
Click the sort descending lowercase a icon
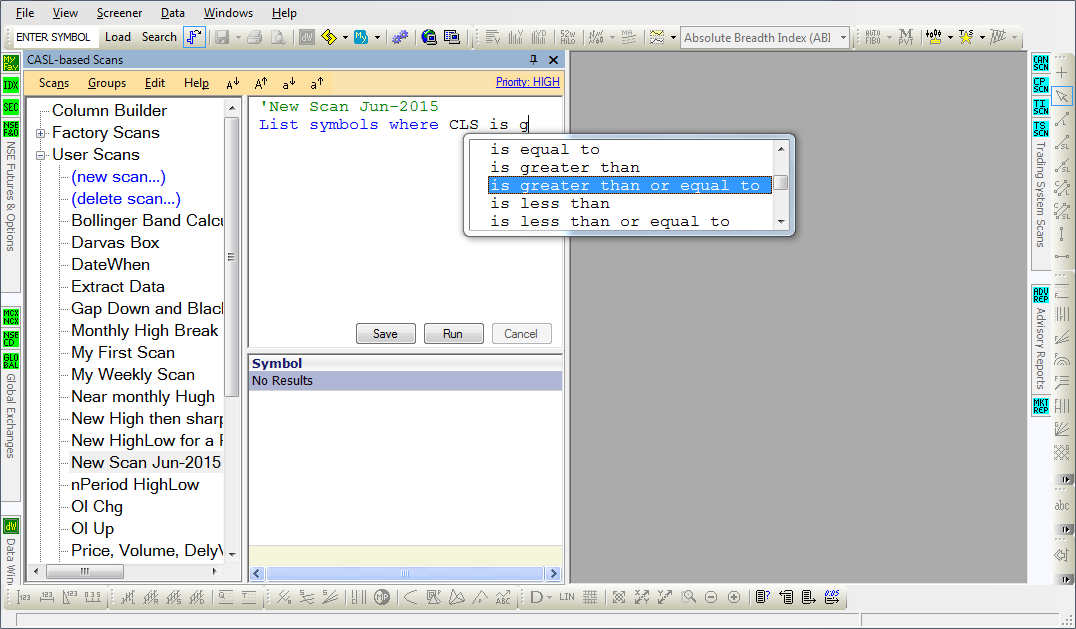[289, 84]
